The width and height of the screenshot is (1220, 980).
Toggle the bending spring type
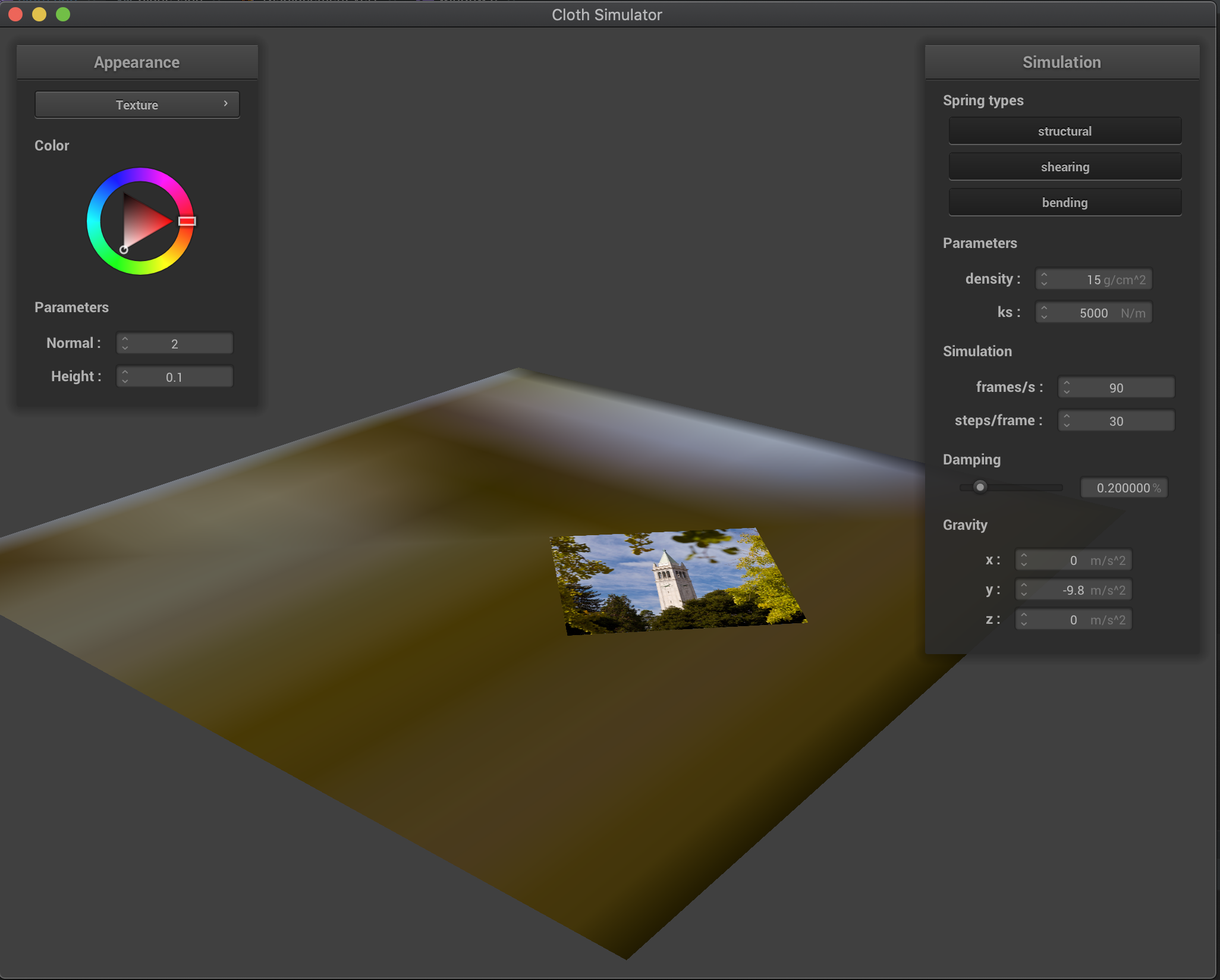(1064, 202)
